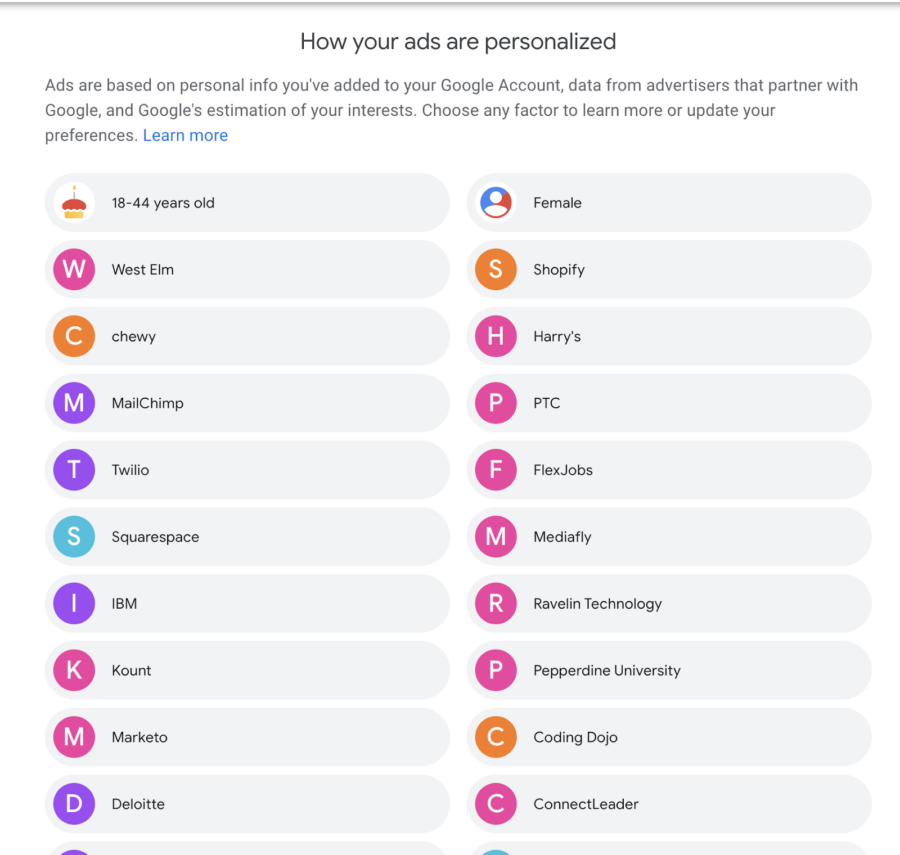Click the orange S Shopify icon
Viewport: 900px width, 855px height.
tap(496, 269)
